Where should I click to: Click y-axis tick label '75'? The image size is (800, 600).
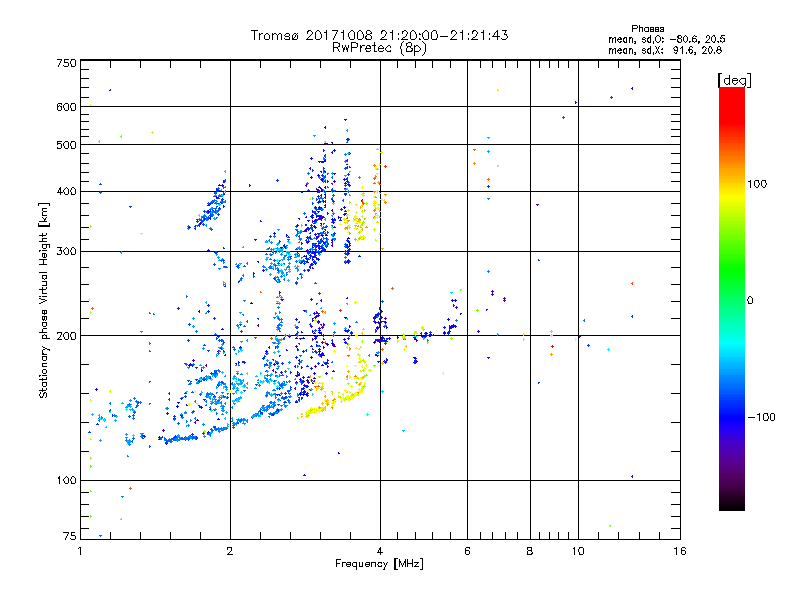(70, 536)
